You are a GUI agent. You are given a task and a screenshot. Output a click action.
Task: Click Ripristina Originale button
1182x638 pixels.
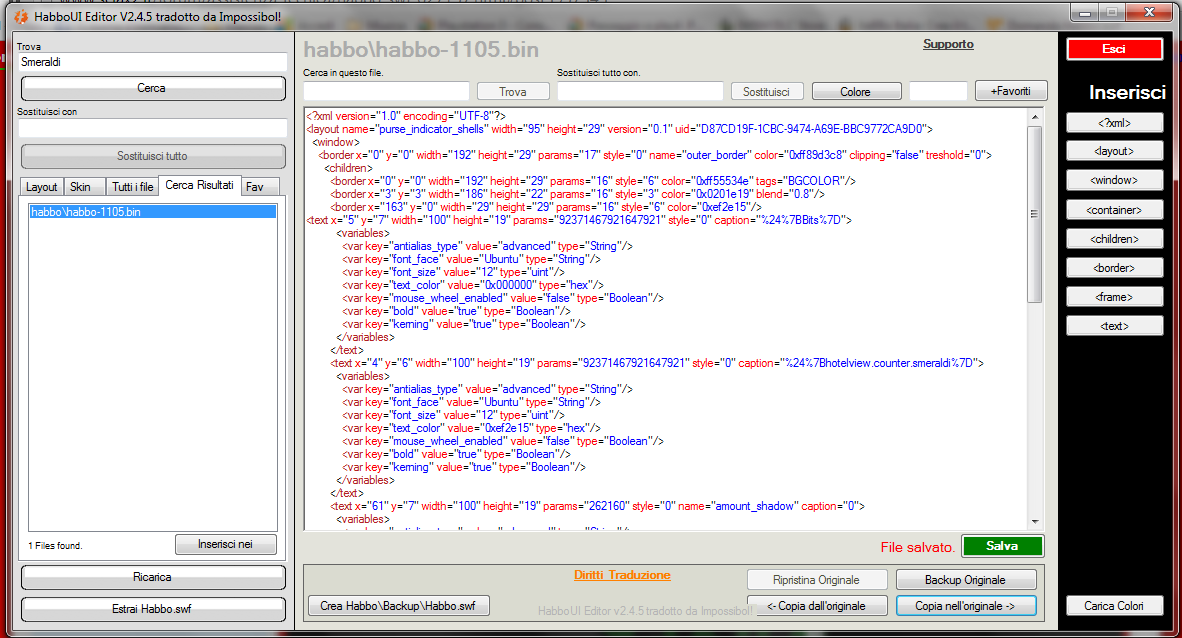coord(816,580)
